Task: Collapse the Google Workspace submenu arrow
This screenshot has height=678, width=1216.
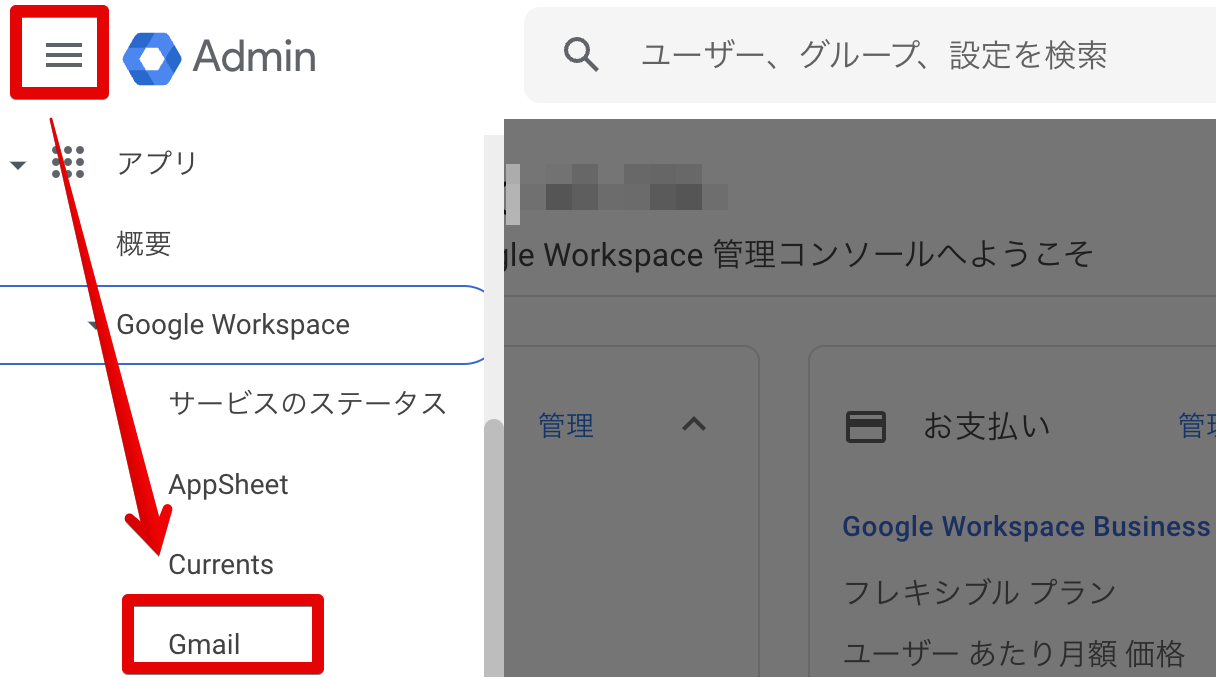Action: click(95, 326)
